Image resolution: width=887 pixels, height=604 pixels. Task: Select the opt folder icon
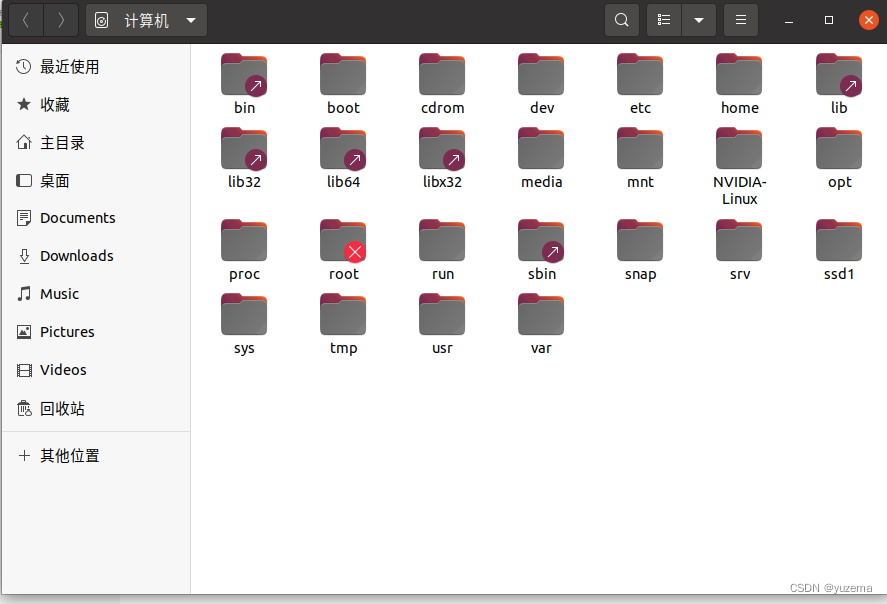[839, 148]
